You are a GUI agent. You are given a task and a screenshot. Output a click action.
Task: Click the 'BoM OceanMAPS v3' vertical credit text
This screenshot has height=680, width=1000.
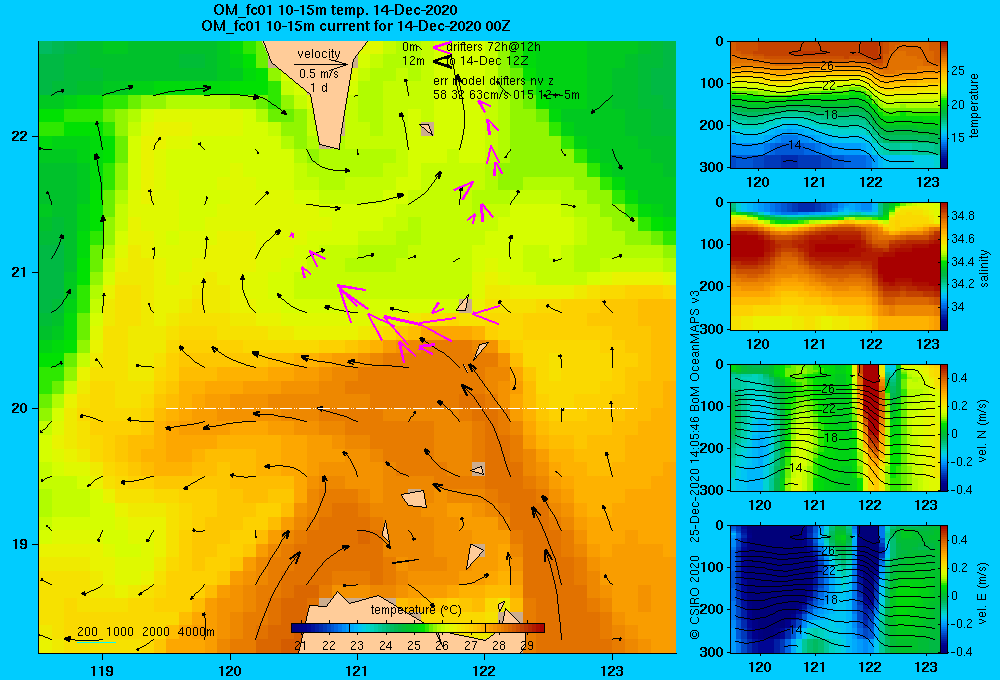click(695, 351)
